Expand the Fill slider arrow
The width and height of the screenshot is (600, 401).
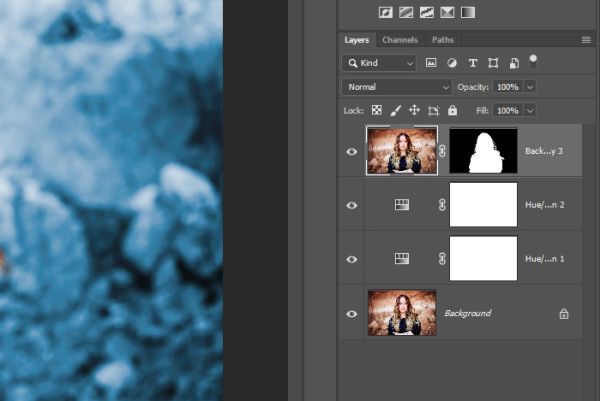530,111
